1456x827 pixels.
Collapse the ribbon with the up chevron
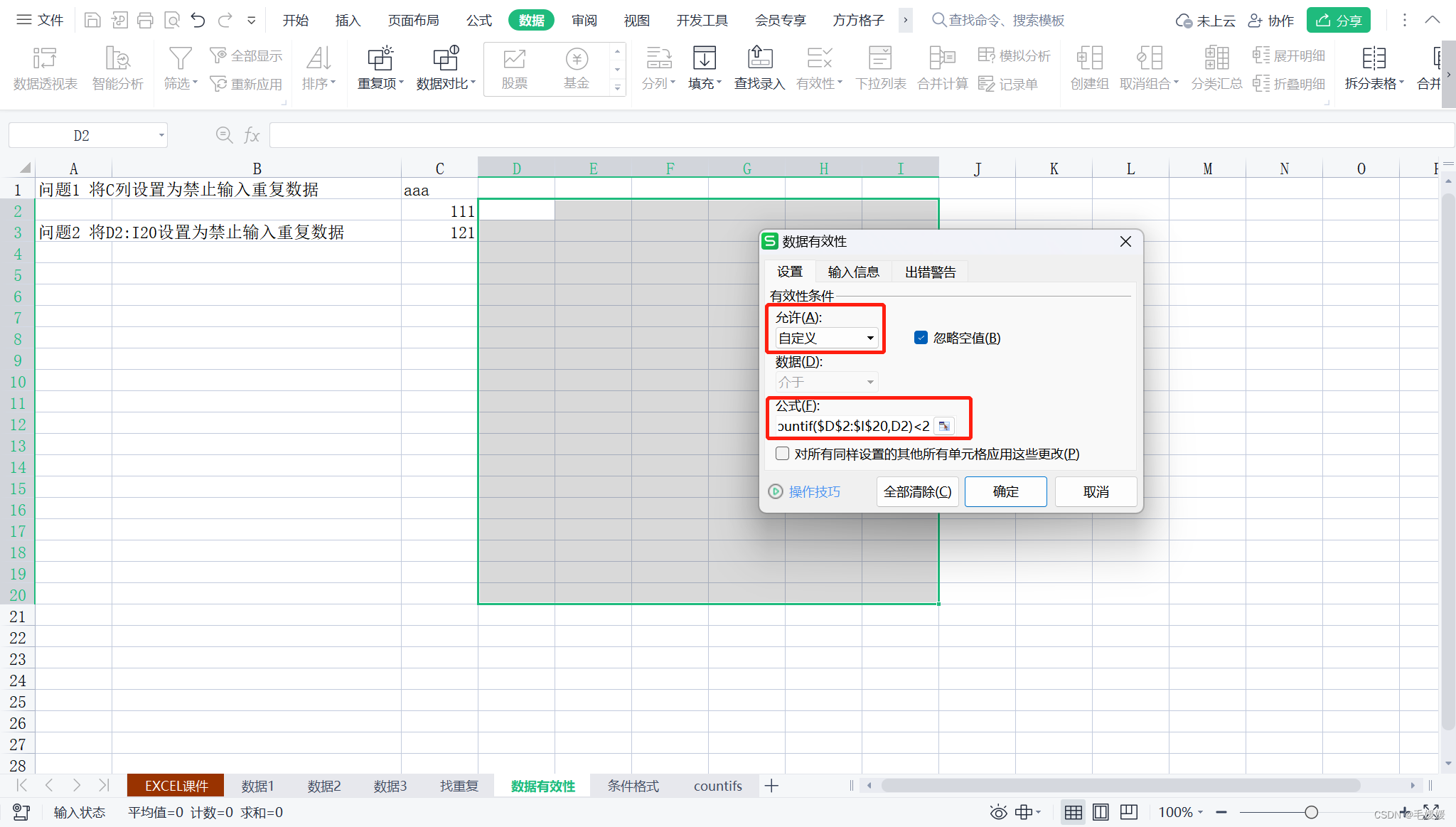point(1433,20)
